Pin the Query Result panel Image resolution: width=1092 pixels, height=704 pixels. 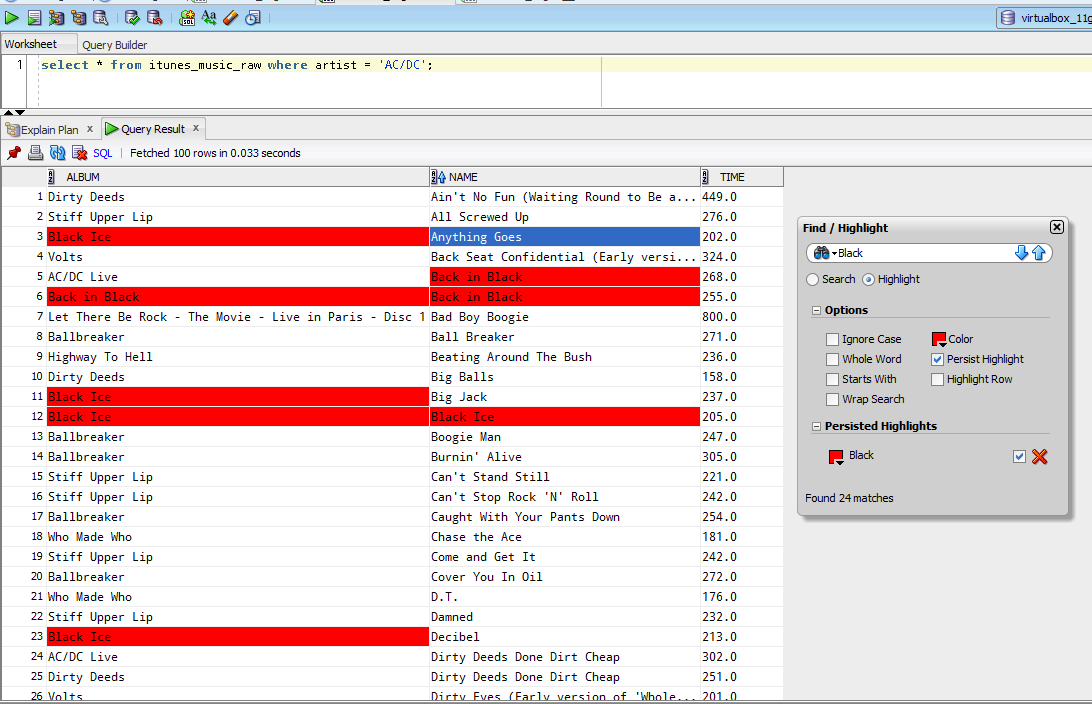coord(14,152)
